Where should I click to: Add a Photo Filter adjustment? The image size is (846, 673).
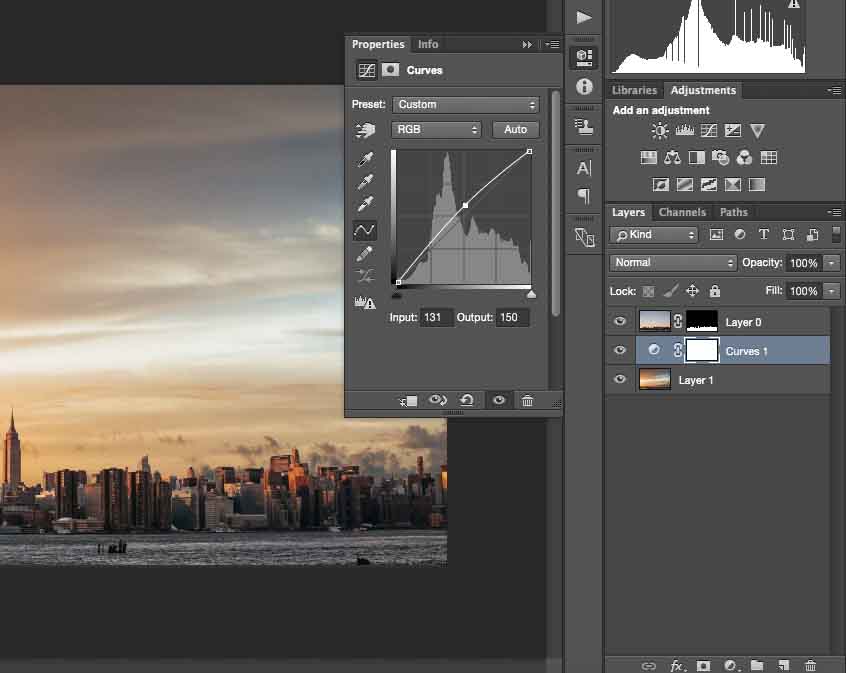click(x=720, y=158)
